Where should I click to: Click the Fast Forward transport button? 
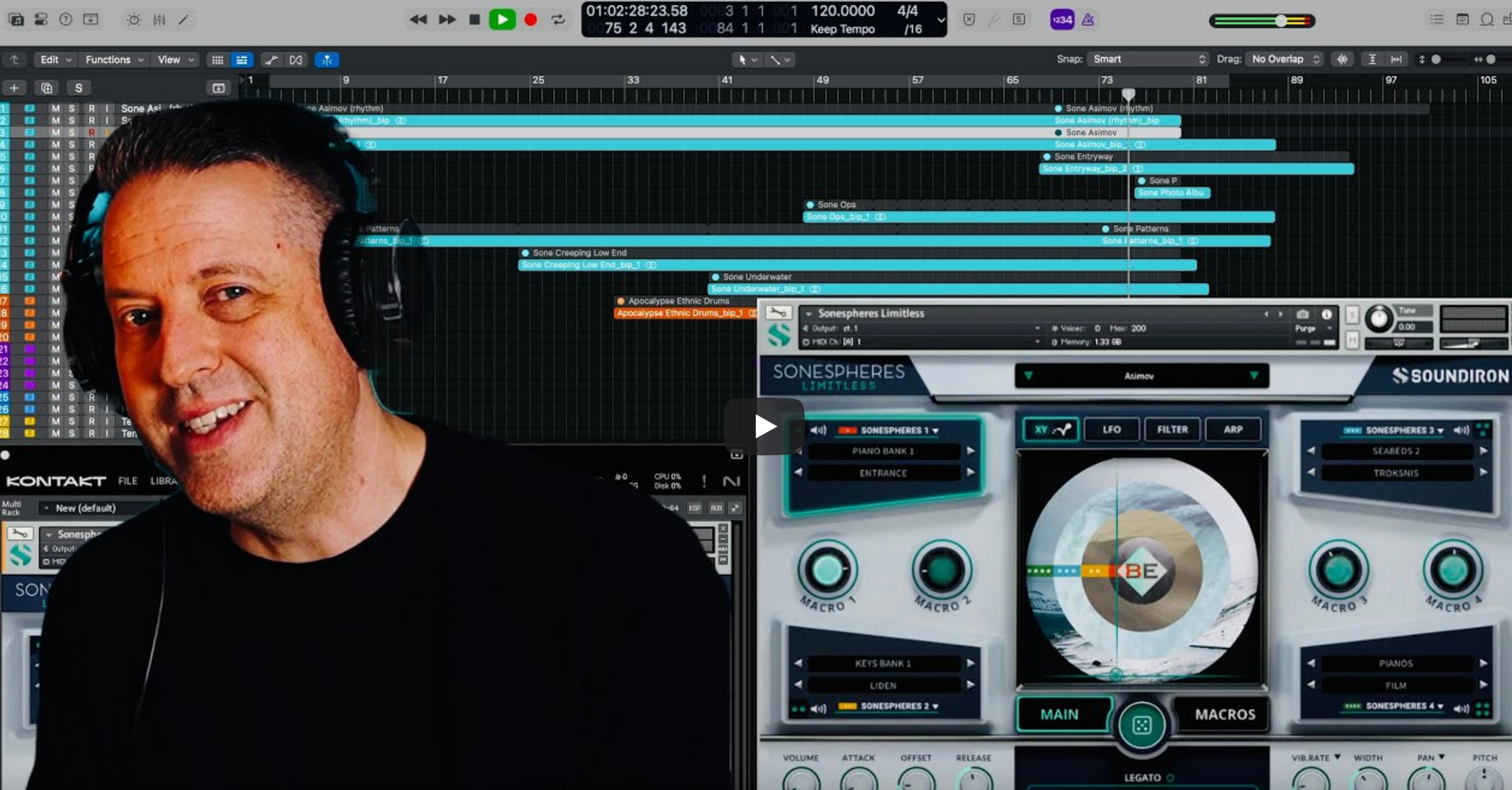(x=447, y=19)
